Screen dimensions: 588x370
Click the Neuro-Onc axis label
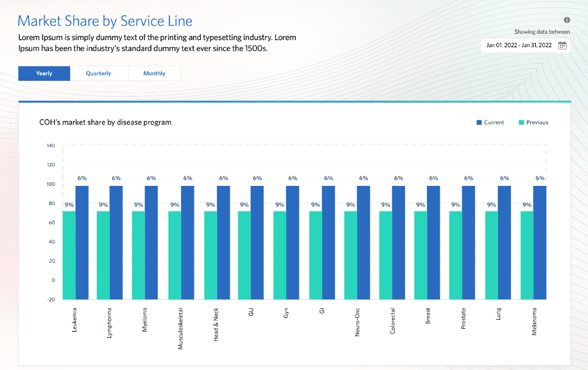point(357,322)
